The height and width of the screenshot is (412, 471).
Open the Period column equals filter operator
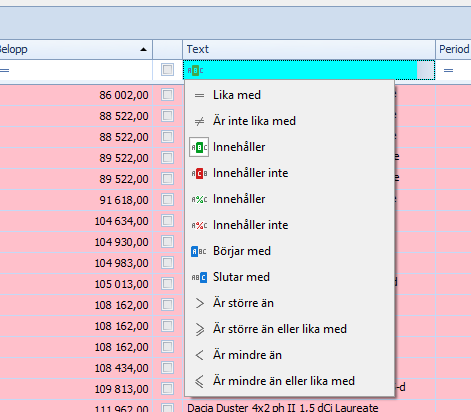(448, 70)
